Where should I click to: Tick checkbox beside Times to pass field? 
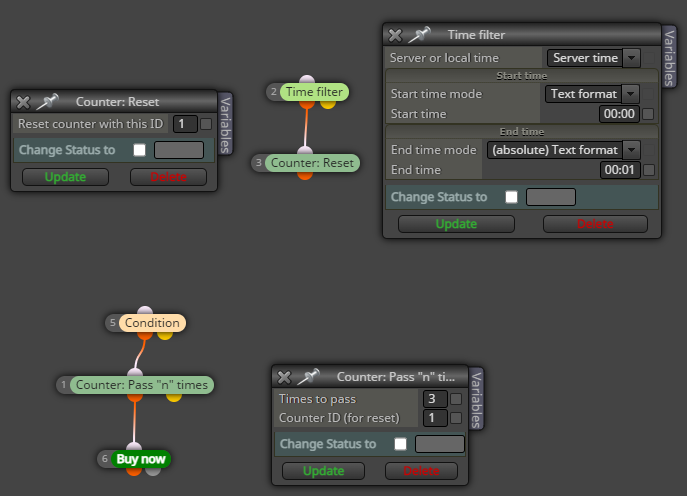click(x=456, y=399)
